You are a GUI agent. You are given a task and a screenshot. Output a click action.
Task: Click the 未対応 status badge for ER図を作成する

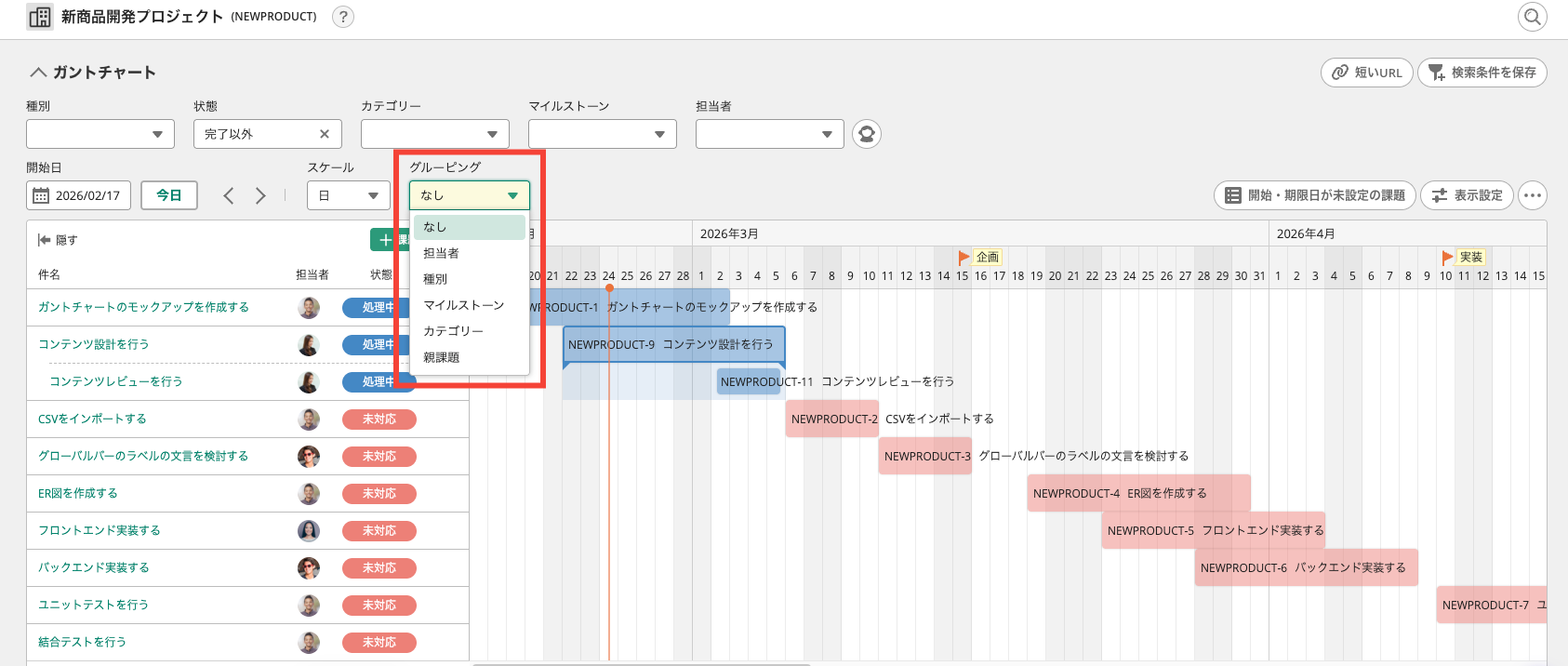[x=379, y=494]
